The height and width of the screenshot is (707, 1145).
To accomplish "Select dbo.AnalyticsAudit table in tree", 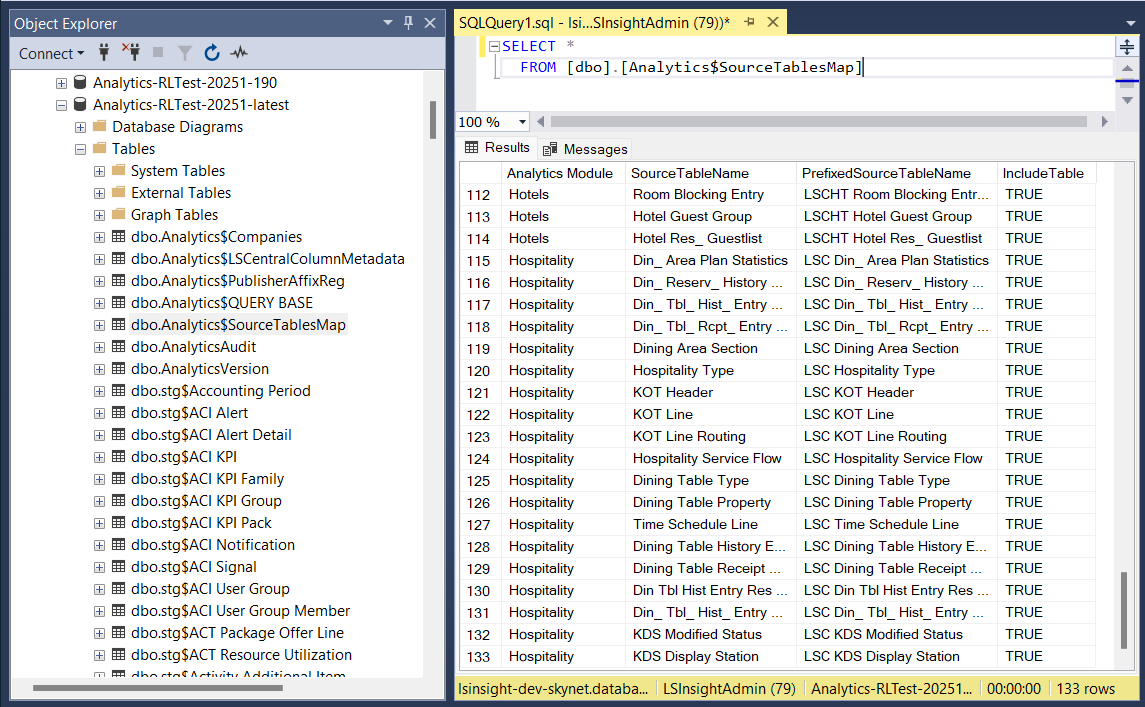I will tap(193, 347).
